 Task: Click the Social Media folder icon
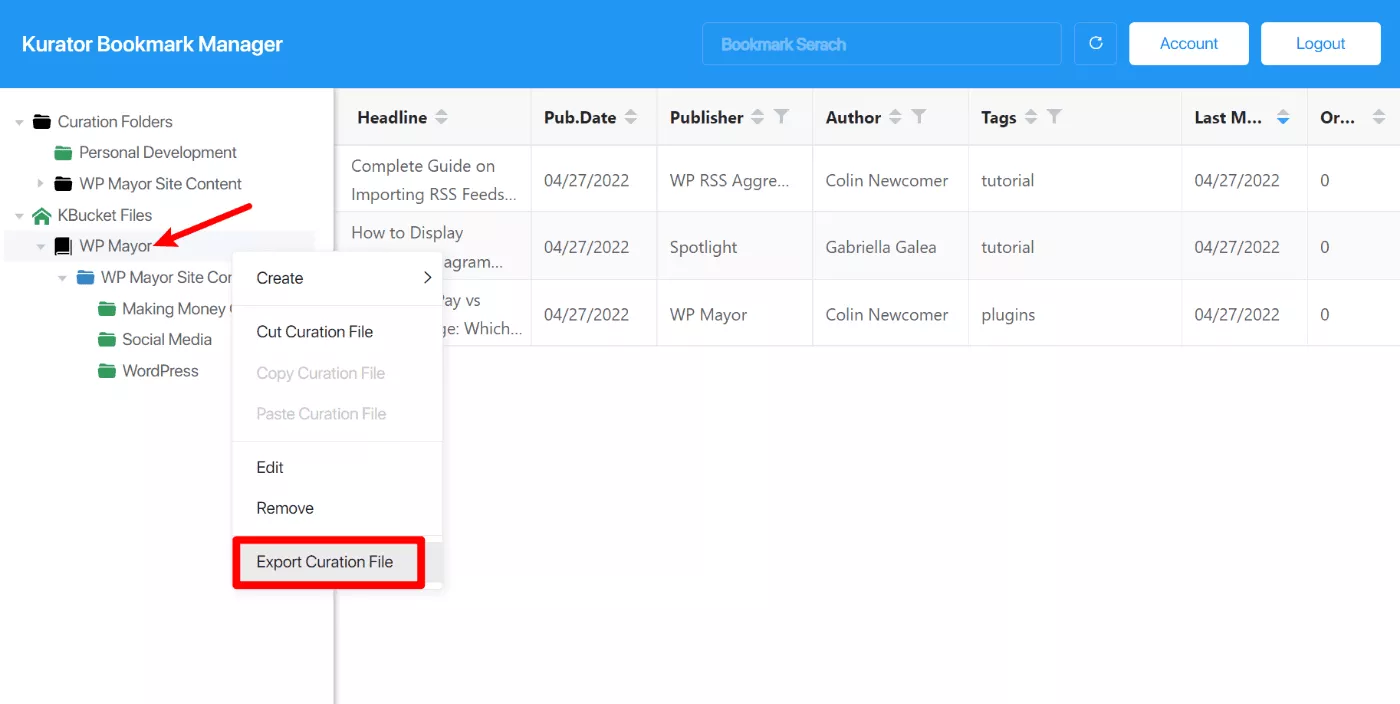[x=107, y=340]
